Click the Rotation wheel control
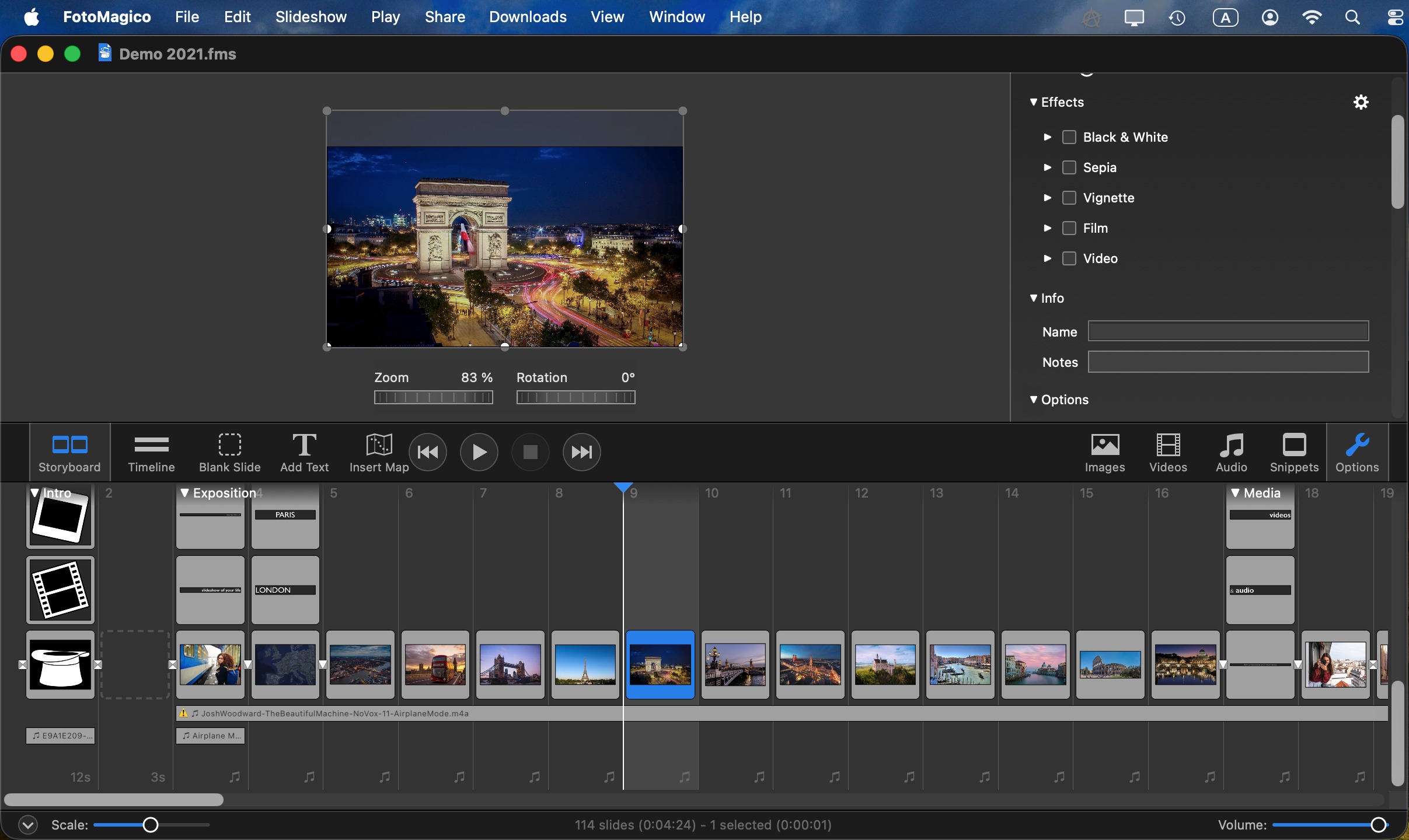The height and width of the screenshot is (840, 1409). click(576, 397)
